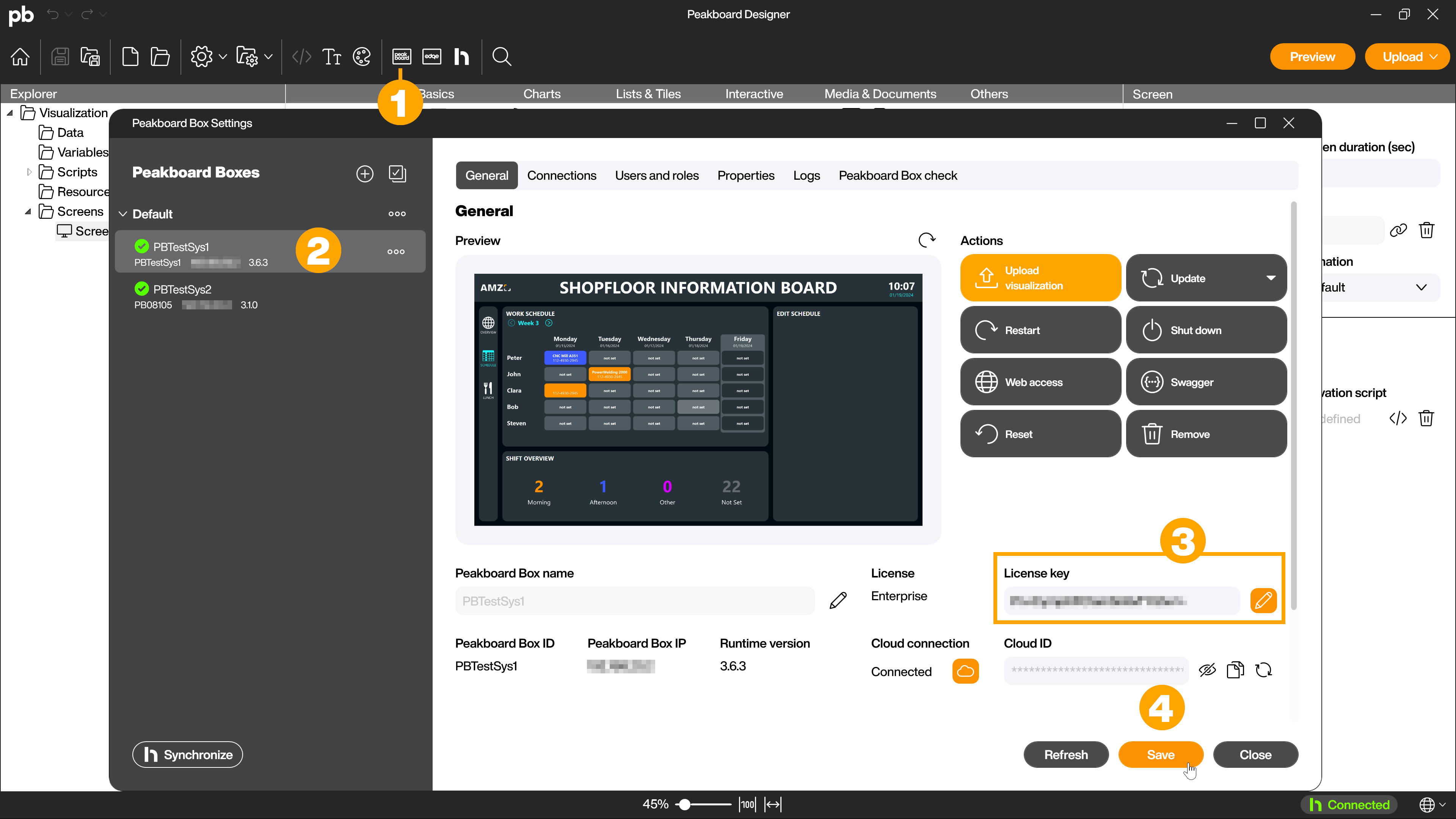Click the Save button
This screenshot has width=1456, height=819.
[1160, 754]
